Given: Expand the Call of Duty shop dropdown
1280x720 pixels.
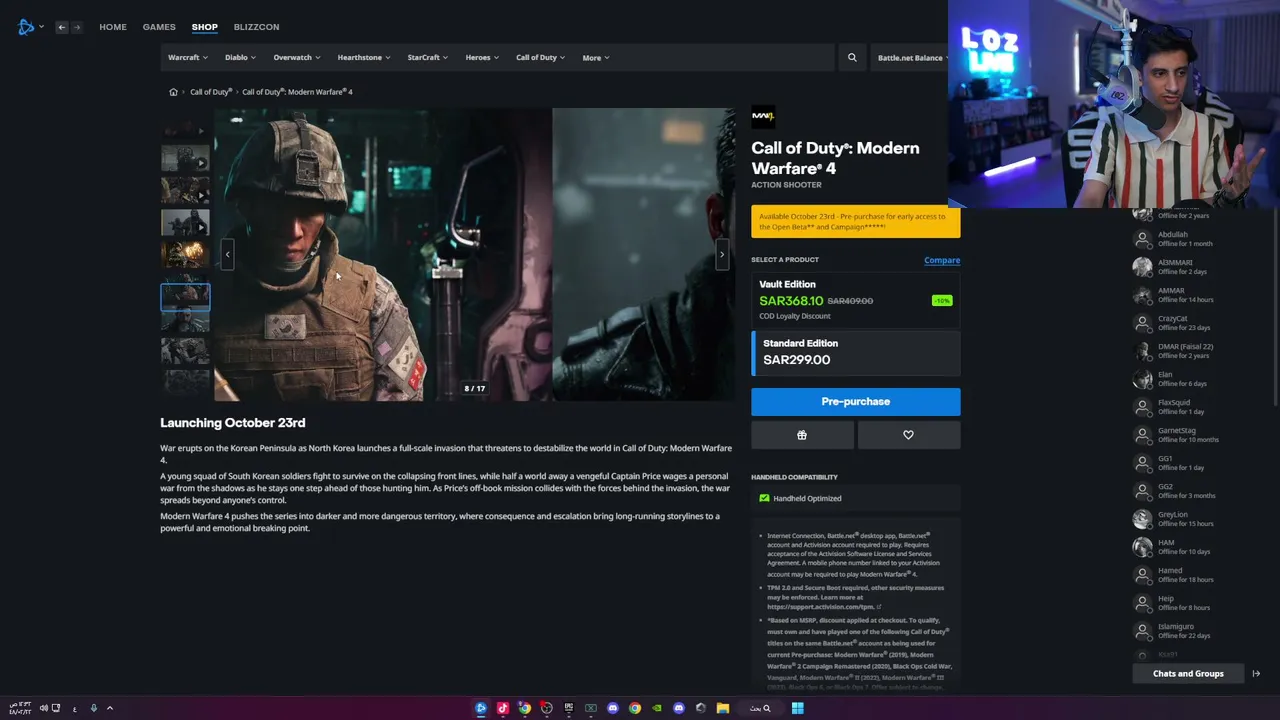Looking at the screenshot, I should tap(540, 58).
